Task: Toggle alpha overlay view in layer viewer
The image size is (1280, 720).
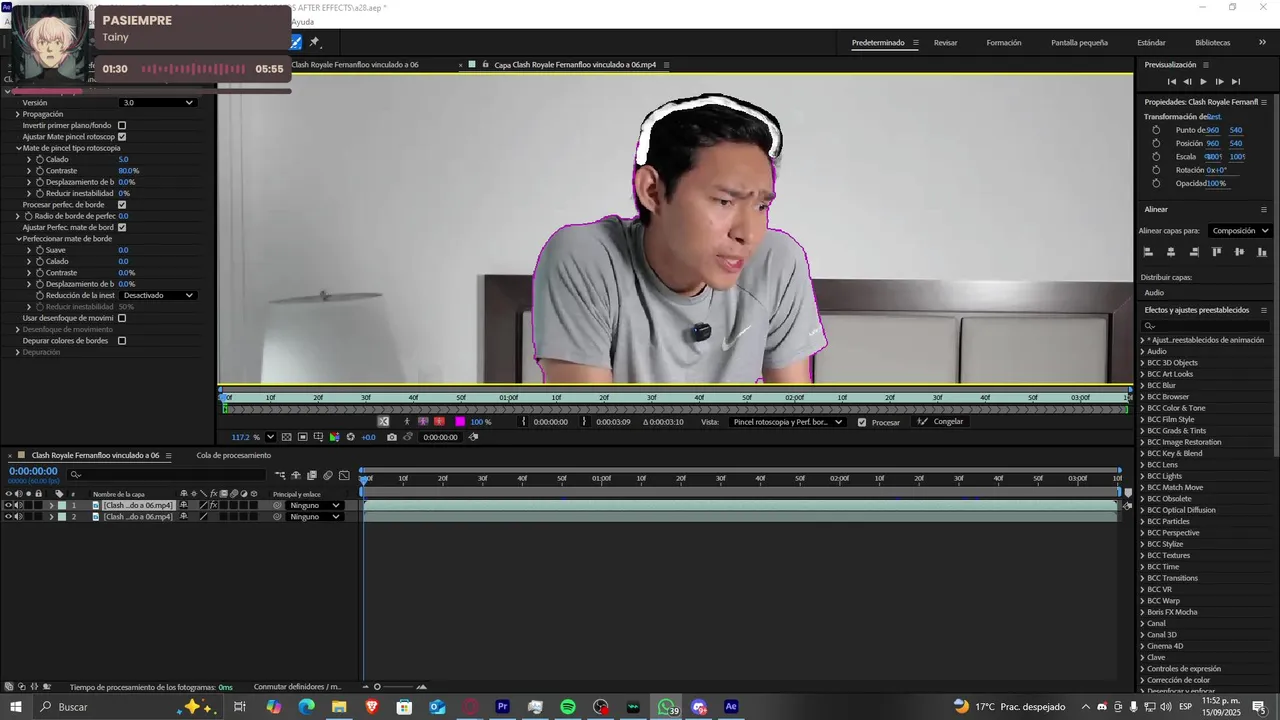Action: [439, 421]
